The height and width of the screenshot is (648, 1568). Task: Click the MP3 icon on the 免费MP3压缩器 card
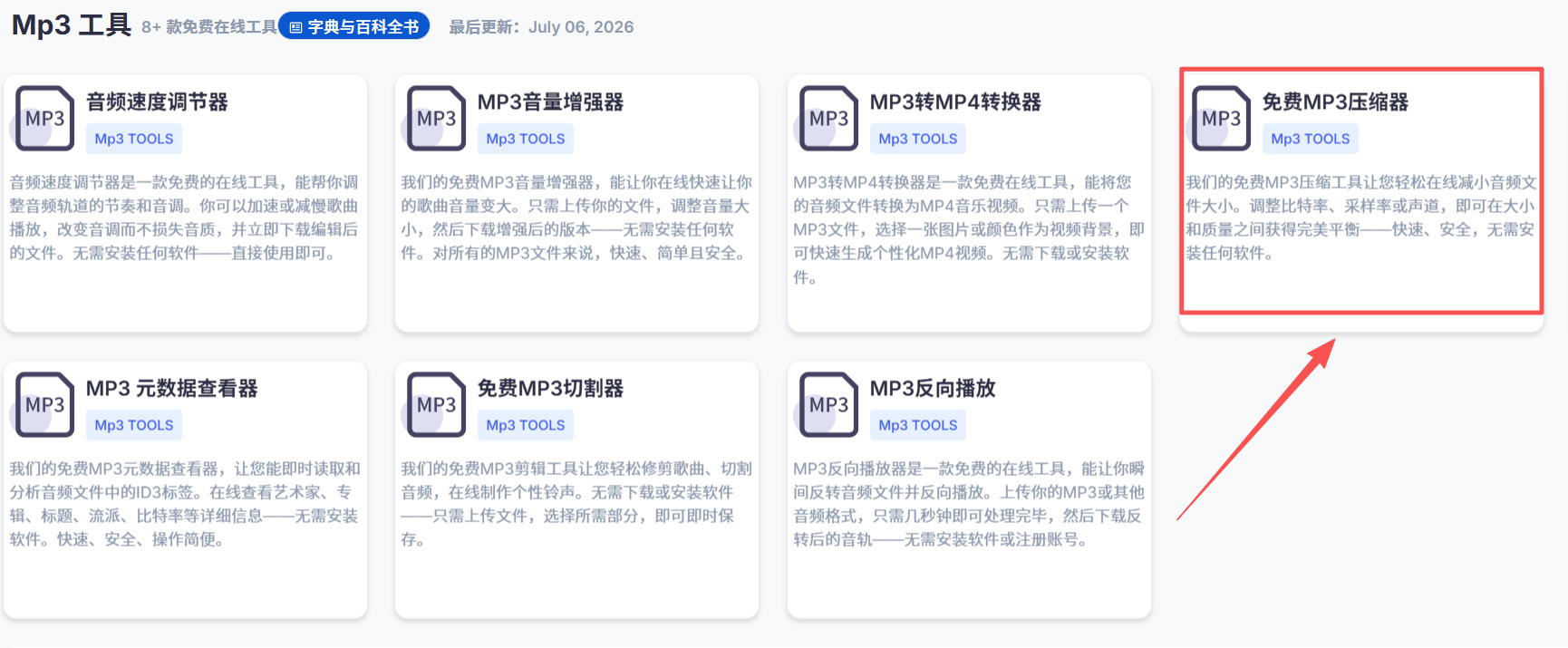pyautogui.click(x=1219, y=118)
